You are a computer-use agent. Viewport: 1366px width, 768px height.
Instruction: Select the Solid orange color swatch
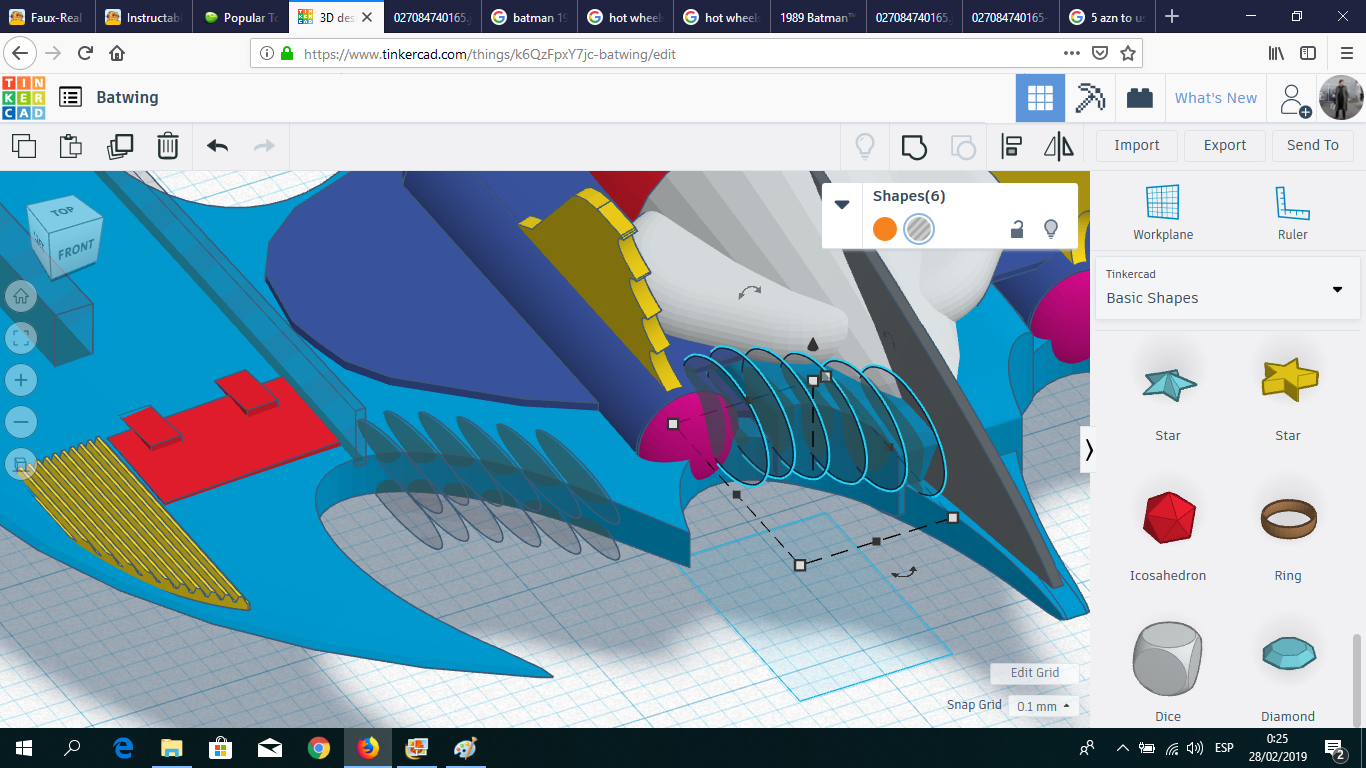pyautogui.click(x=885, y=229)
